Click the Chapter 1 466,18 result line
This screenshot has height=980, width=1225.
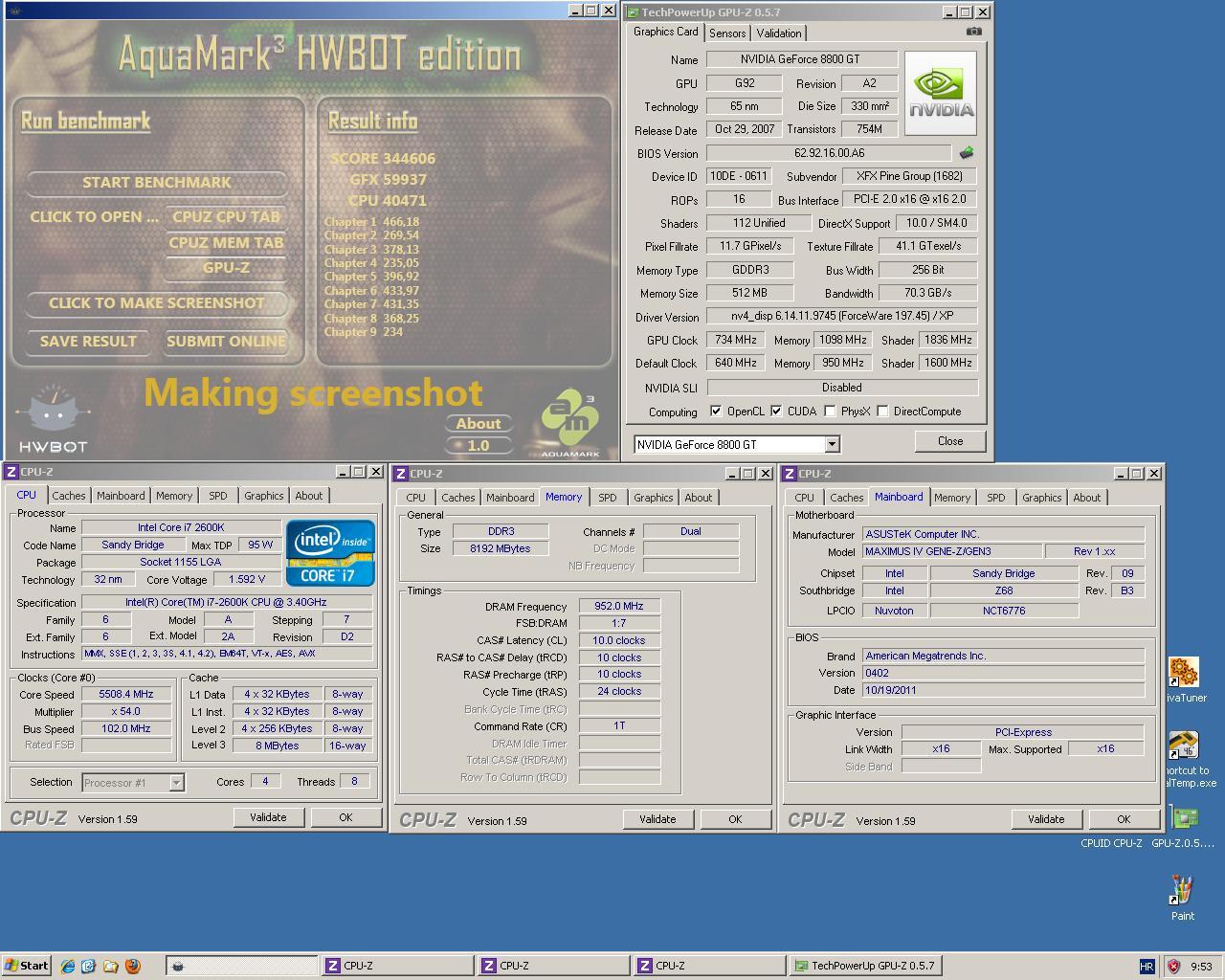tap(371, 222)
